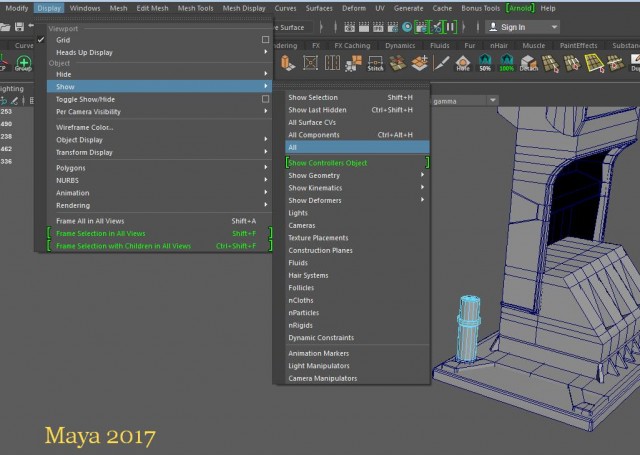Click the yellow-outlined grid selection shelf icon
This screenshot has height=455, width=640.
pos(594,63)
